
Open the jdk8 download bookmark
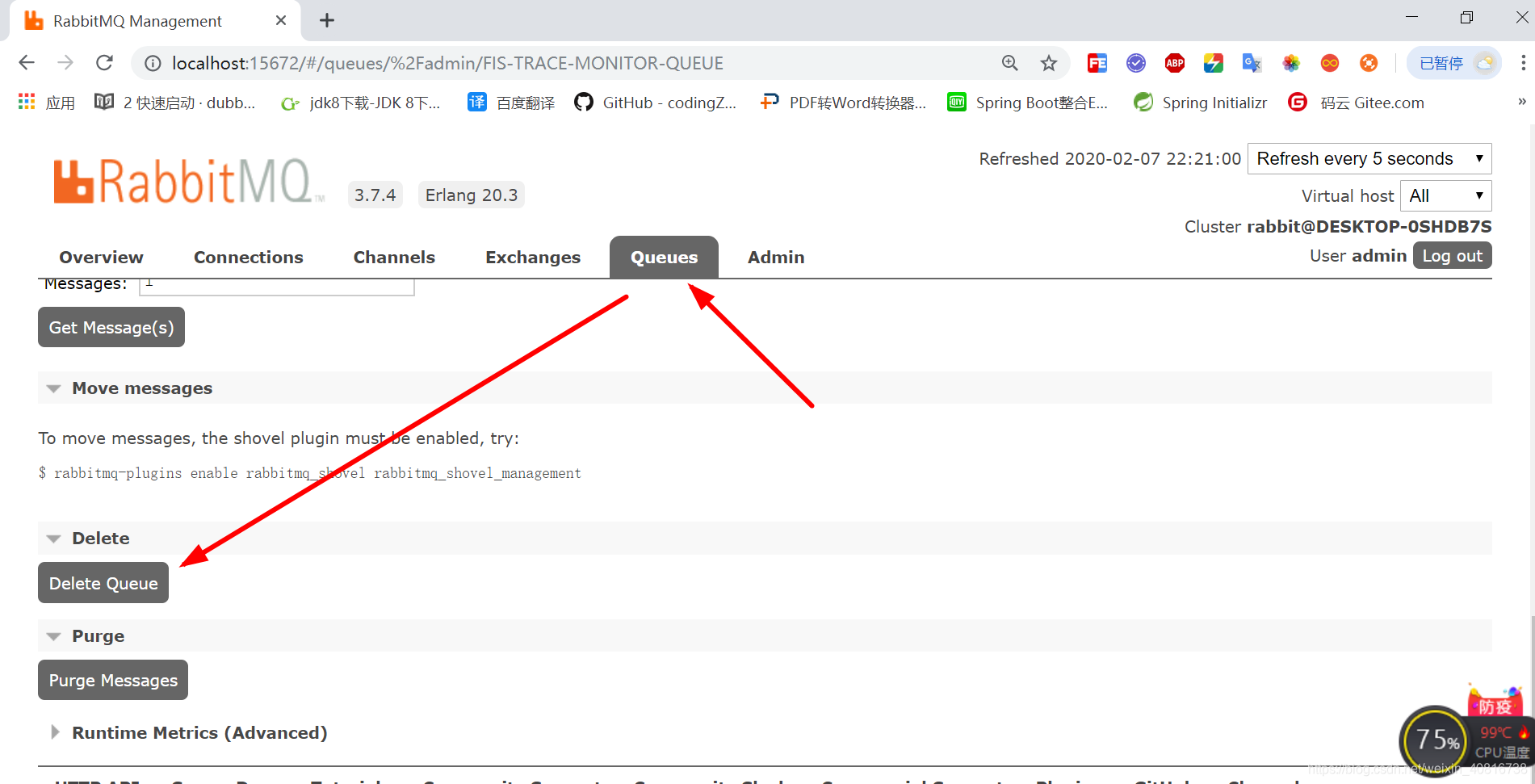pos(360,103)
